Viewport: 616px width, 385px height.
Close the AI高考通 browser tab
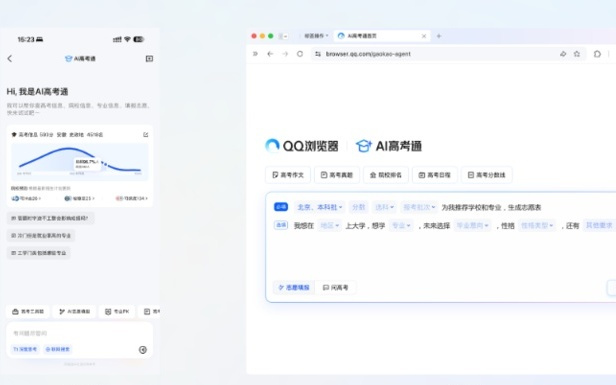tap(424, 36)
